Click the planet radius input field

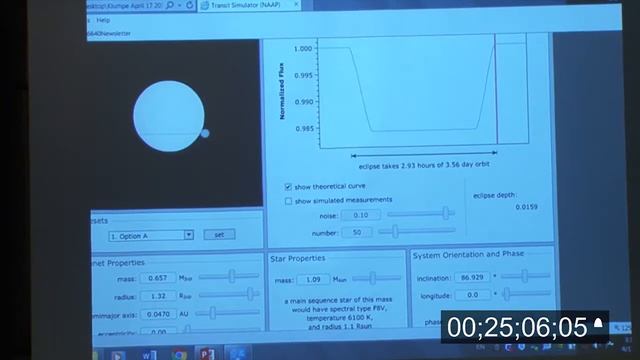click(158, 296)
